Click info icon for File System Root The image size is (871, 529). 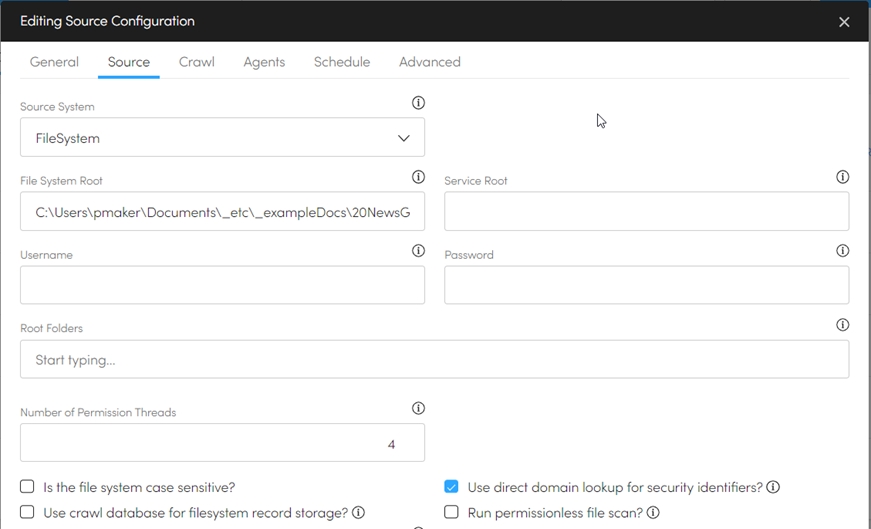(418, 177)
